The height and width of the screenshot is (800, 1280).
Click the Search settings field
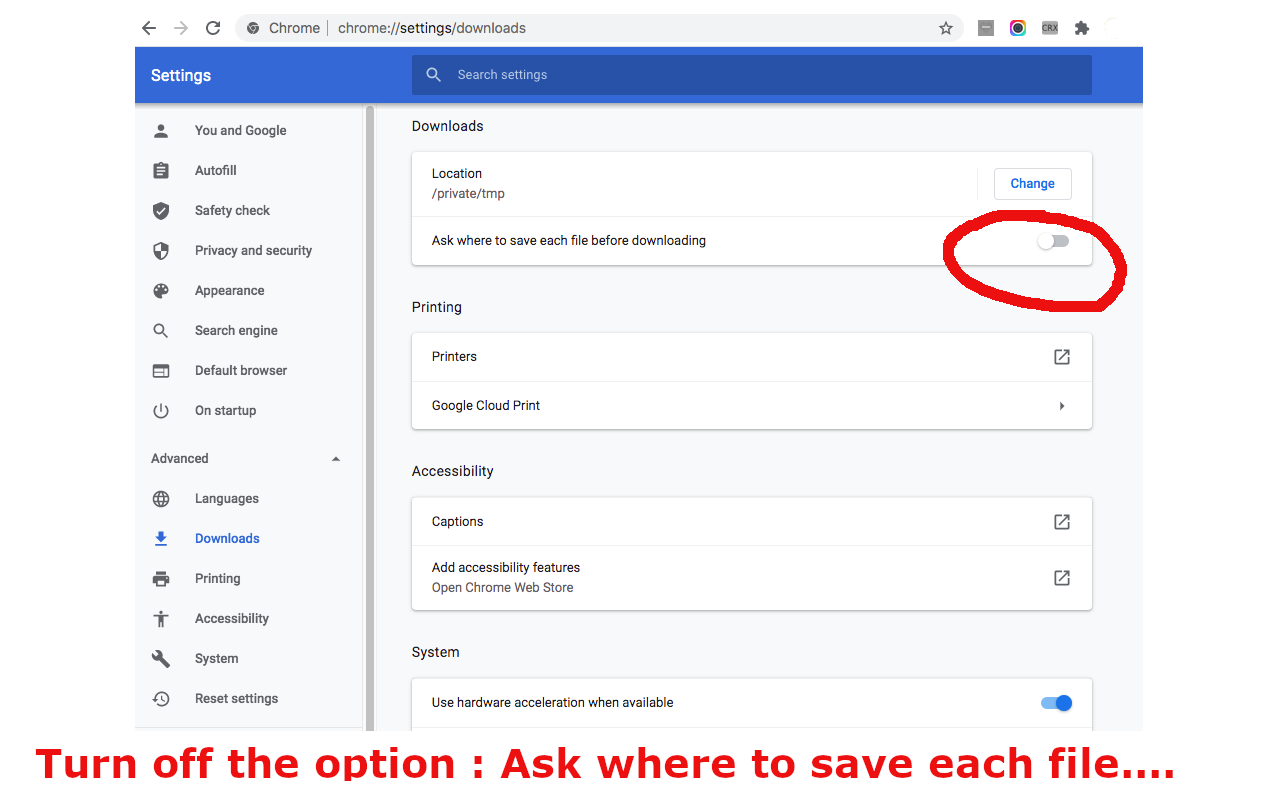pos(752,75)
